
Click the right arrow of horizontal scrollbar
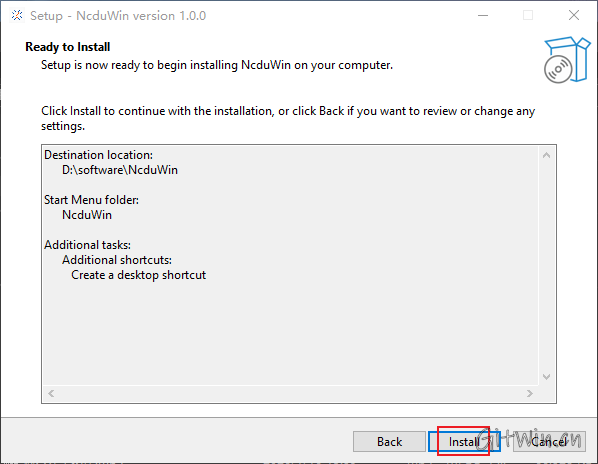[x=529, y=393]
